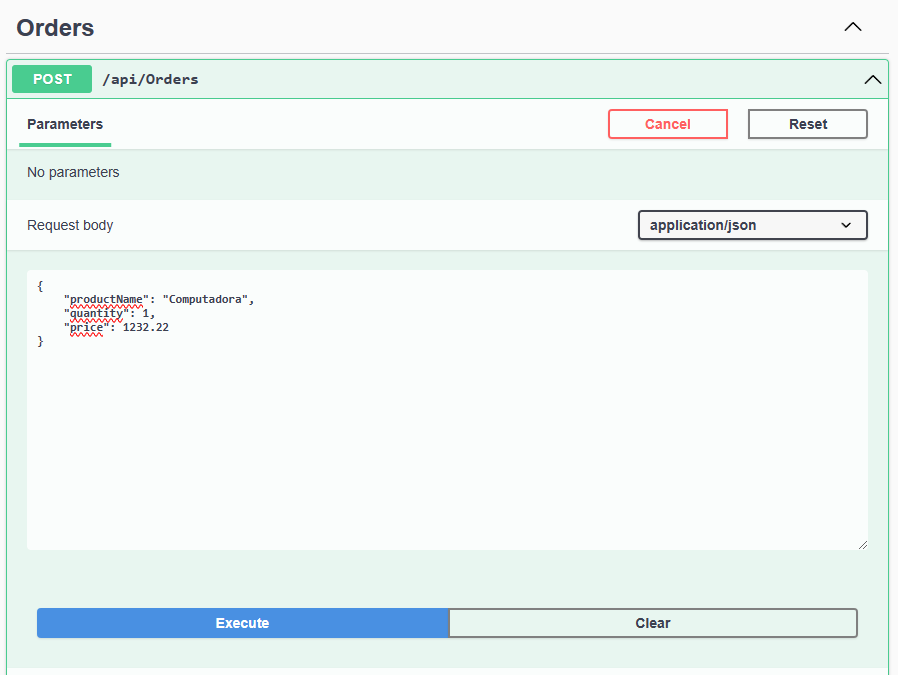The width and height of the screenshot is (898, 675).
Task: Click the Request body label
Action: pos(70,225)
